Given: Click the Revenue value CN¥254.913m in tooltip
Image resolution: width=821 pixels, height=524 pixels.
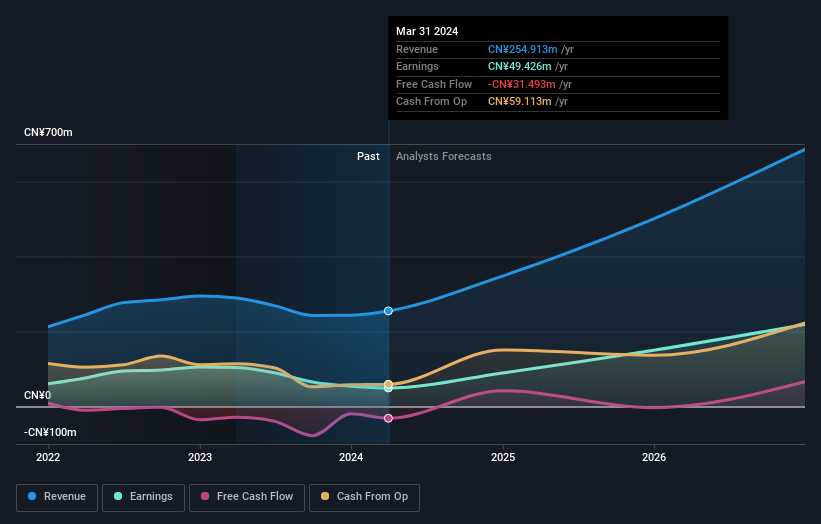Looking at the screenshot, I should [524, 49].
